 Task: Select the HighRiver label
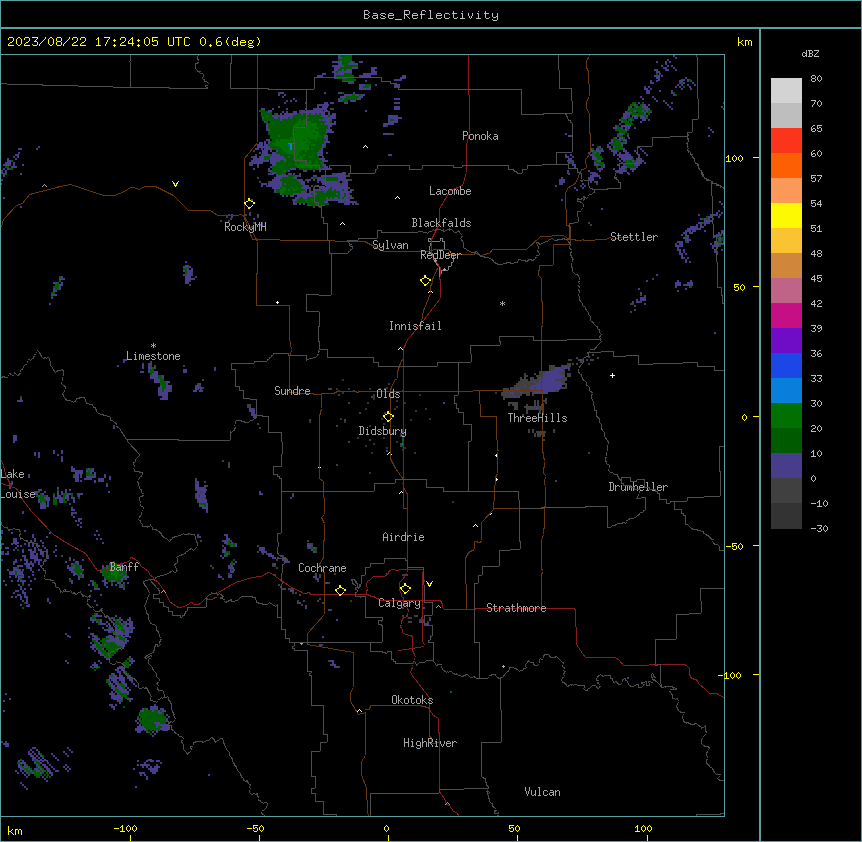pyautogui.click(x=430, y=743)
